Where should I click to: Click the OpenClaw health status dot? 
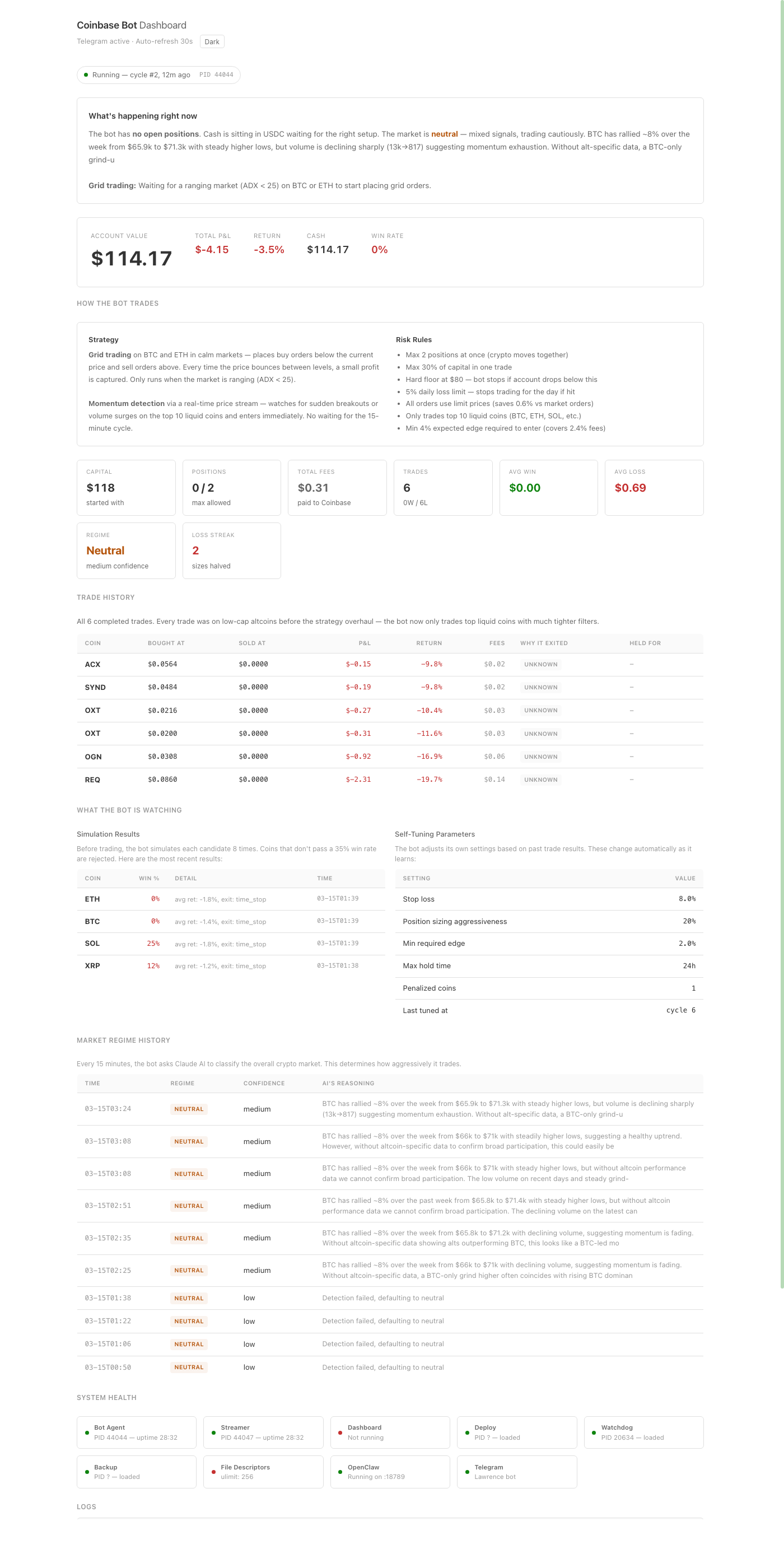(340, 1472)
